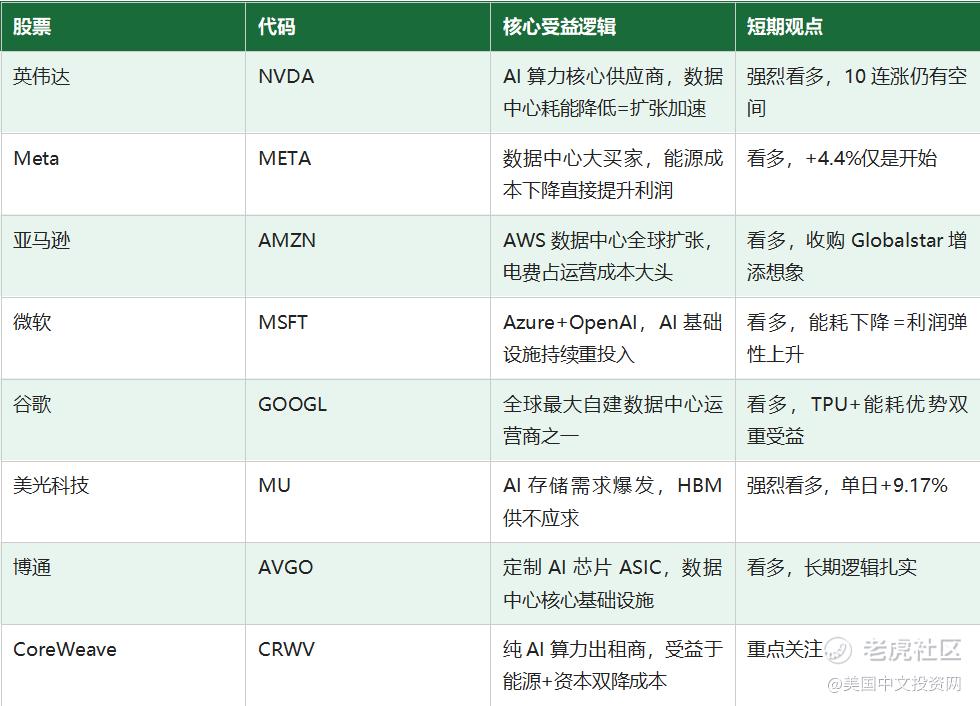Screen dimensions: 980x706
Task: Select the NVDA ticker cell
Action: tap(368, 92)
